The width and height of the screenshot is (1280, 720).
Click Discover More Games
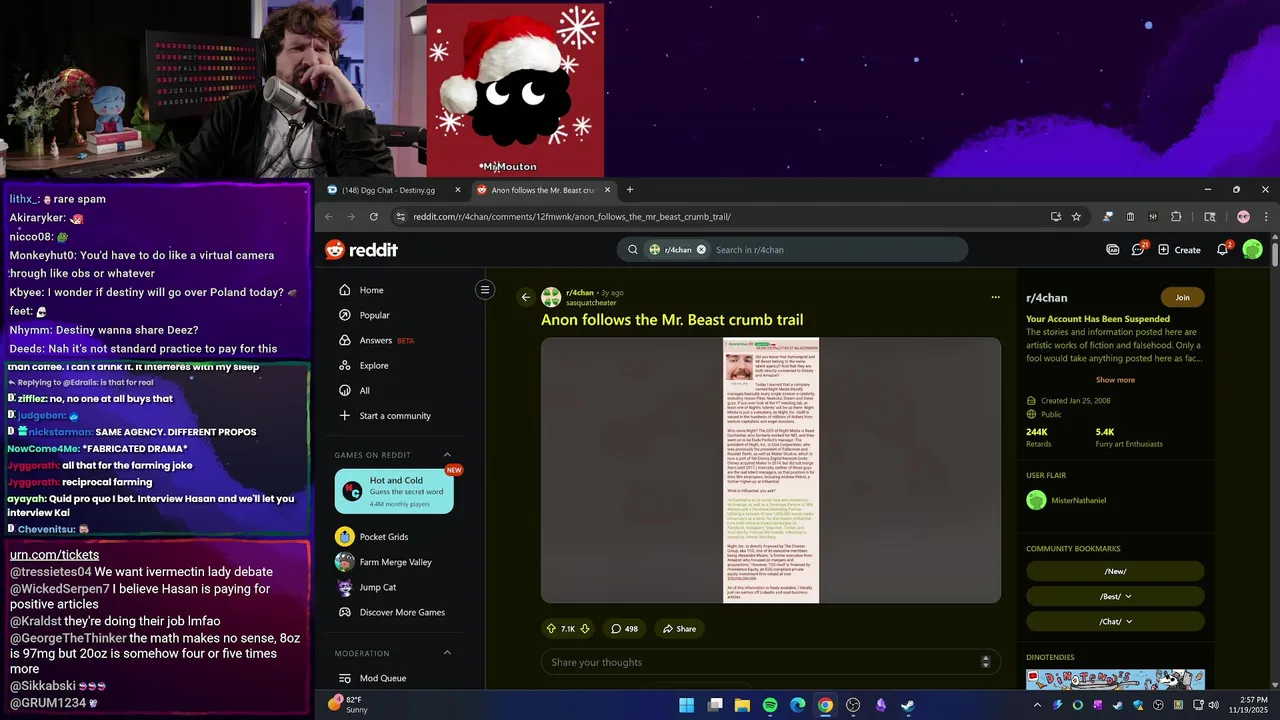coord(394,612)
